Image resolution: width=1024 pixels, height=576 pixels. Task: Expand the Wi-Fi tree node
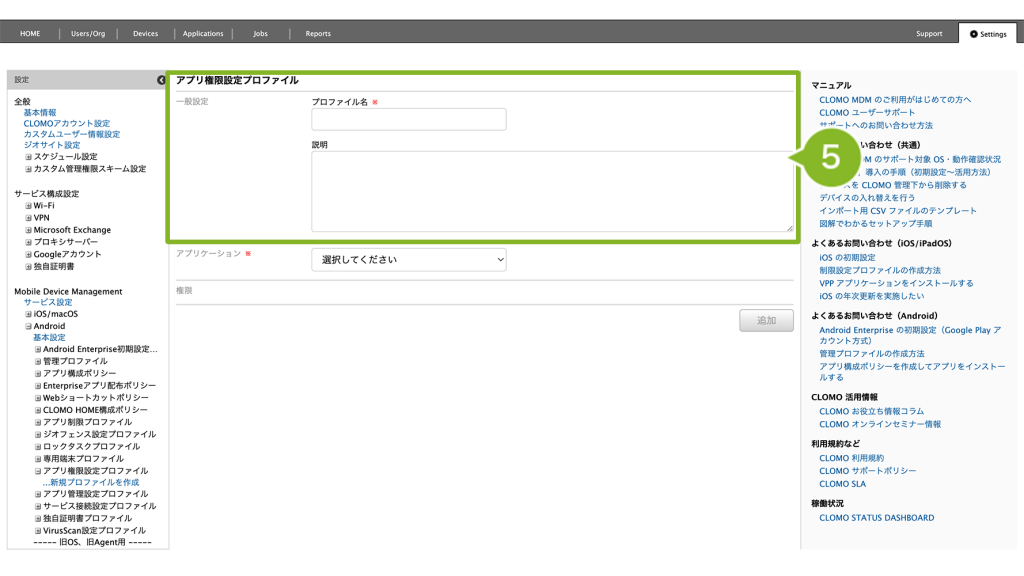[29, 206]
